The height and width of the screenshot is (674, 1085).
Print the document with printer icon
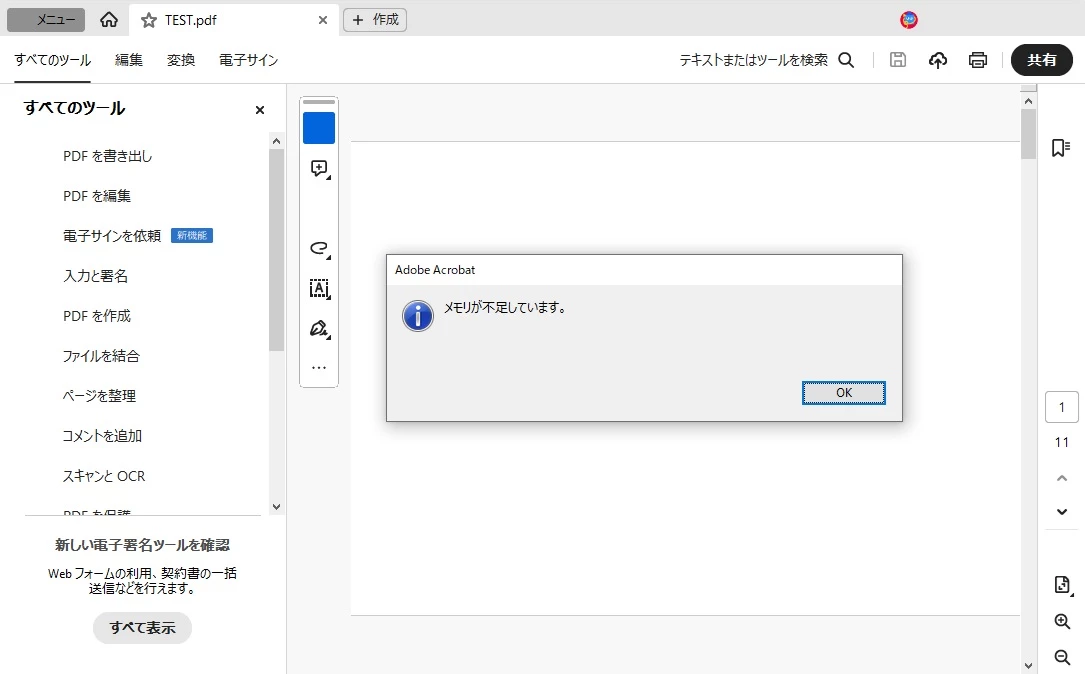[x=978, y=60]
